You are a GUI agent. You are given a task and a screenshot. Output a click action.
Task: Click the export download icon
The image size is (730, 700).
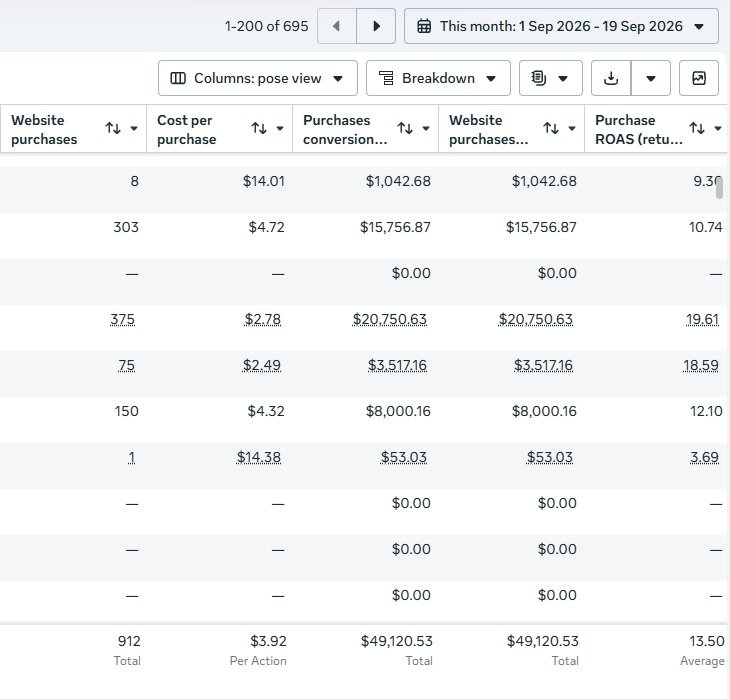[611, 78]
